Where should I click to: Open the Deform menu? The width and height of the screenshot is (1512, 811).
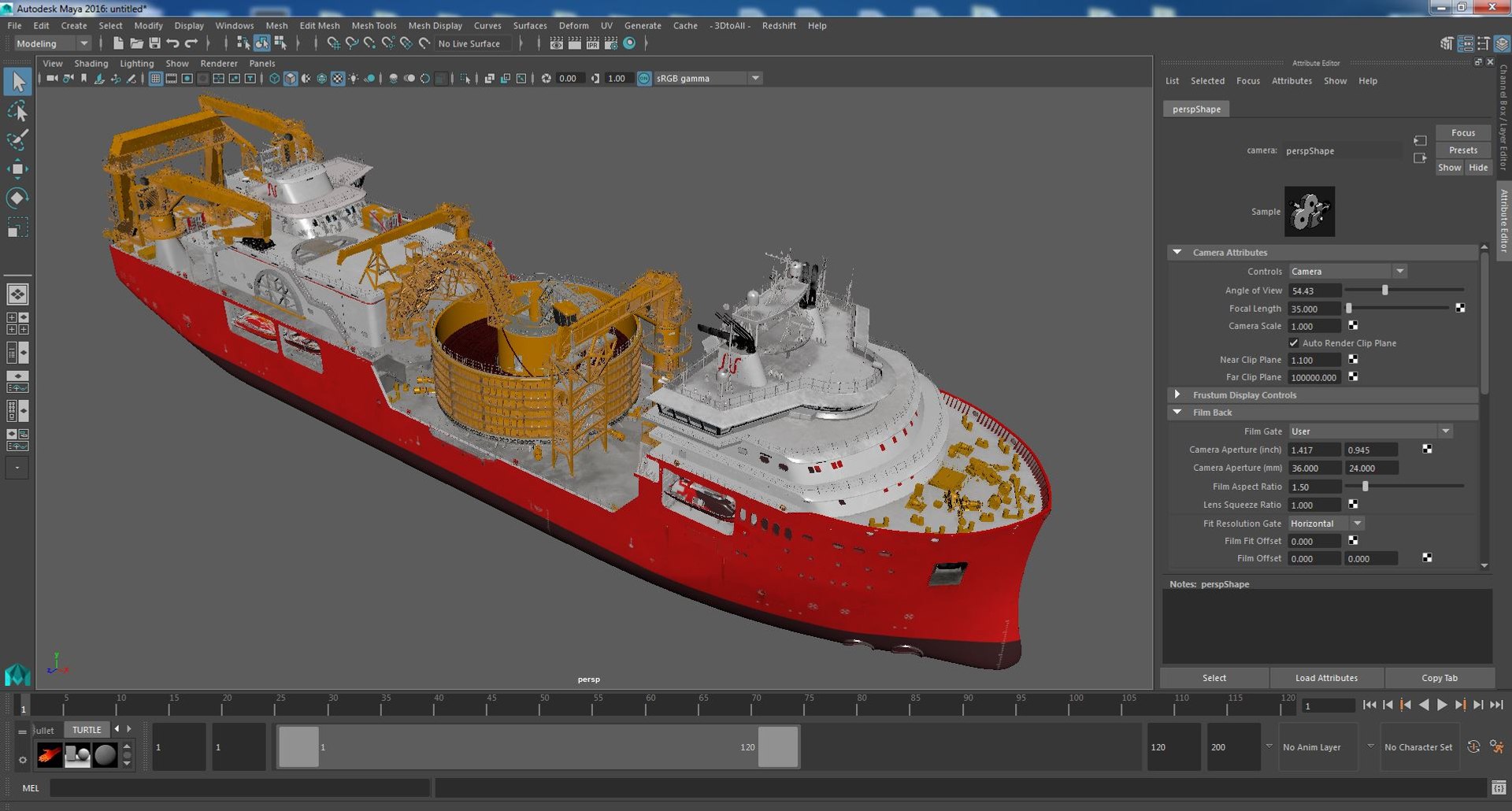(x=573, y=25)
